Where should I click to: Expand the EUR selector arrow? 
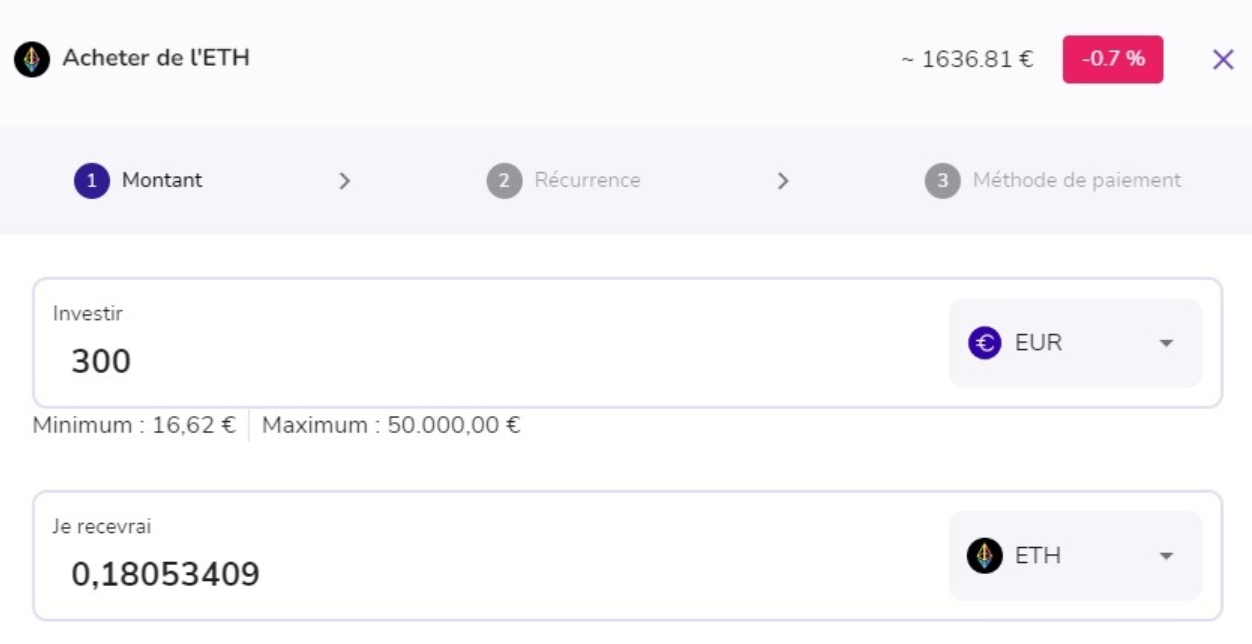pyautogui.click(x=1165, y=343)
